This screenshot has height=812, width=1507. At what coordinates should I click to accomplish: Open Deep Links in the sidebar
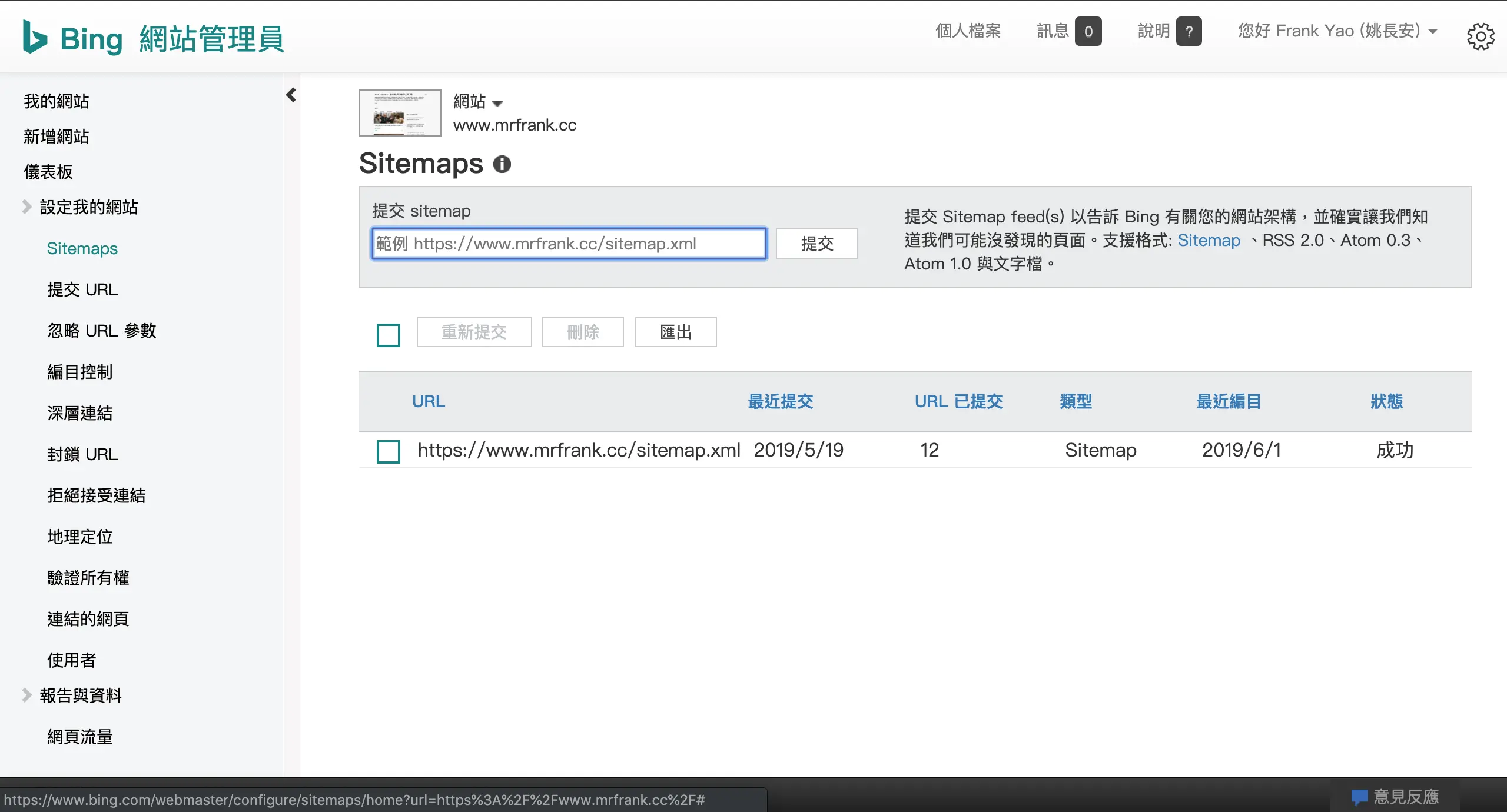click(x=80, y=413)
